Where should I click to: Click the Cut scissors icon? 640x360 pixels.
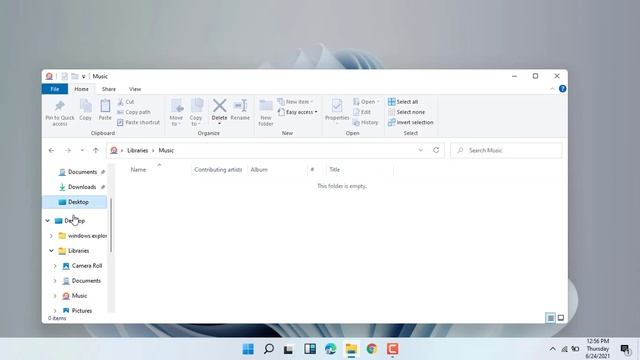tap(120, 102)
